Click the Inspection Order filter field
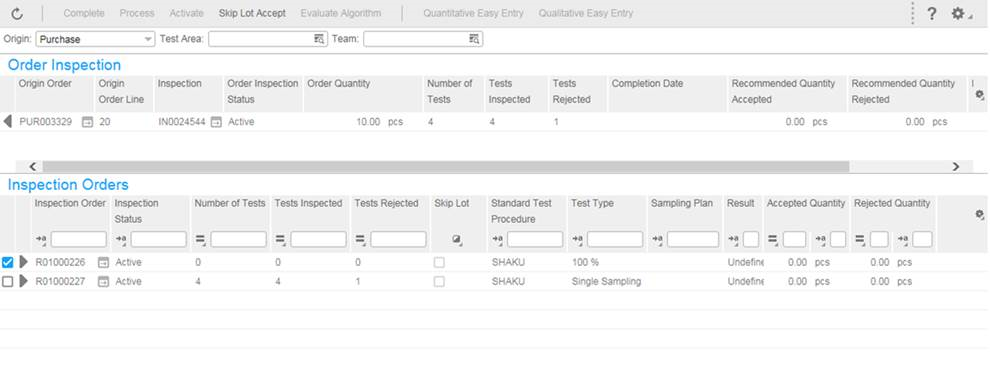Image resolution: width=990 pixels, height=366 pixels. [79, 239]
